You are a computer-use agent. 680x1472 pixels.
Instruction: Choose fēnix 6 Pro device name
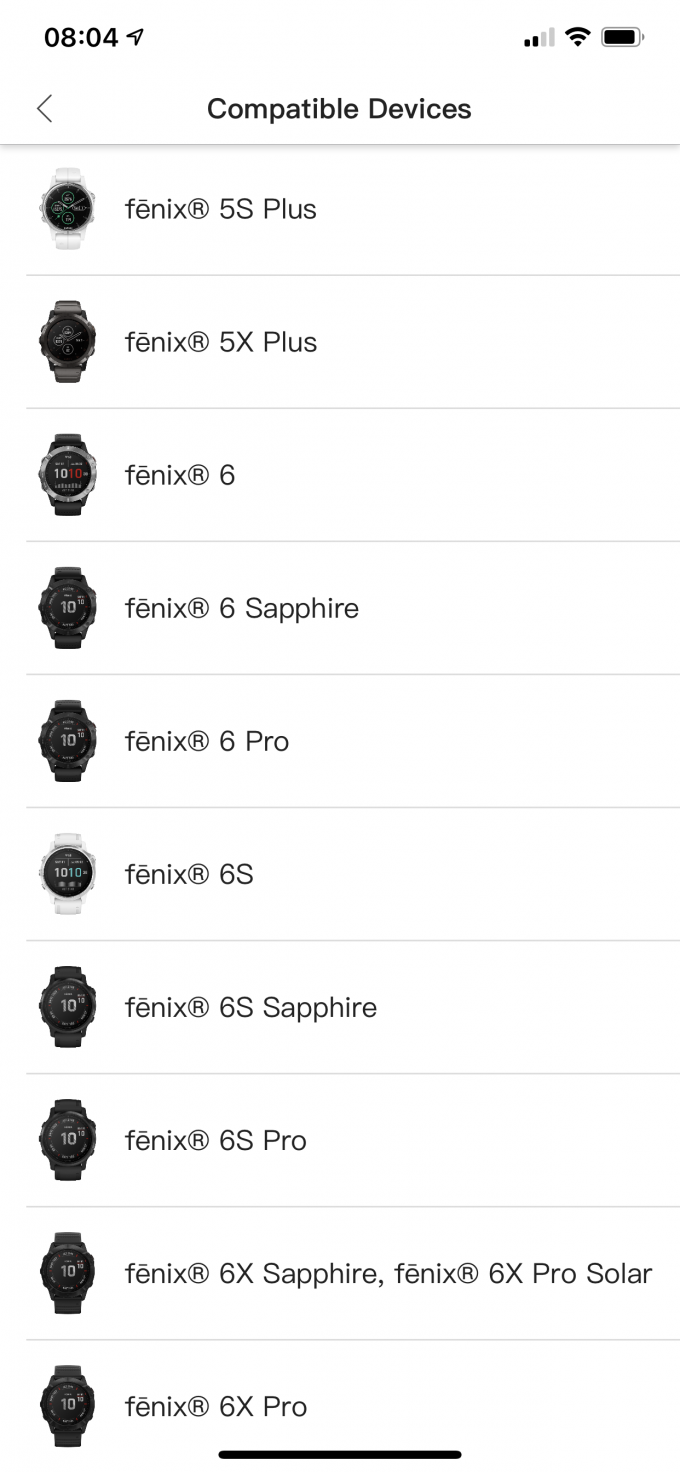point(207,741)
